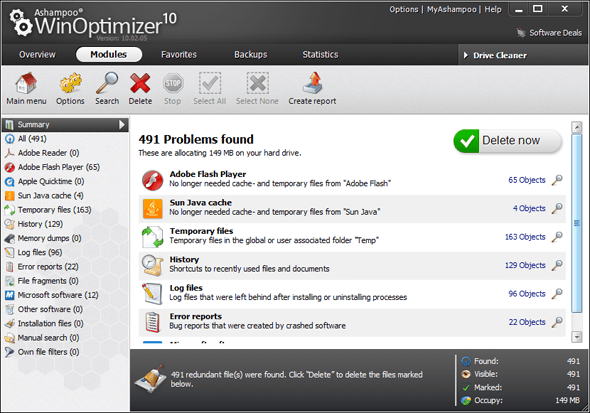590x413 pixels.
Task: Click the Select None icon
Action: pyautogui.click(x=257, y=83)
